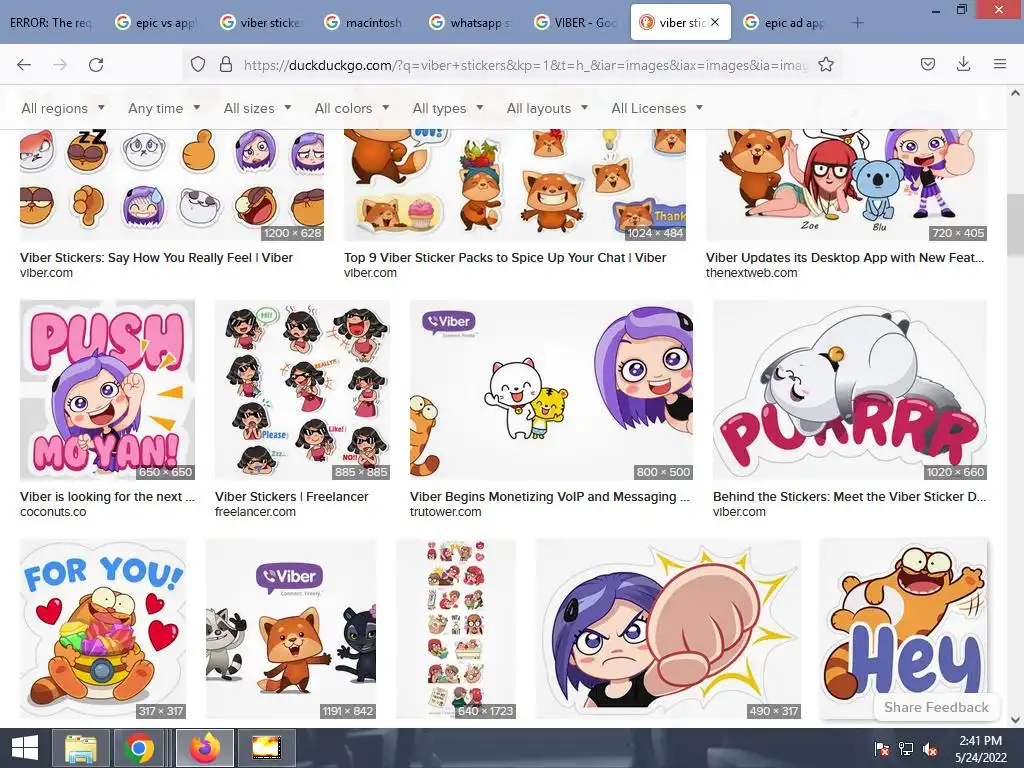Switch to the ERROR: The req tab
Viewport: 1024px width, 768px height.
[51, 22]
